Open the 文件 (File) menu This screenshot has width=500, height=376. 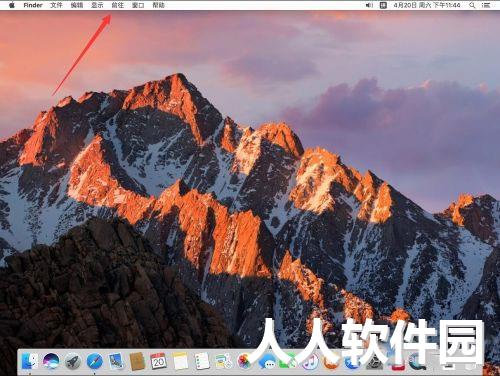click(x=56, y=5)
